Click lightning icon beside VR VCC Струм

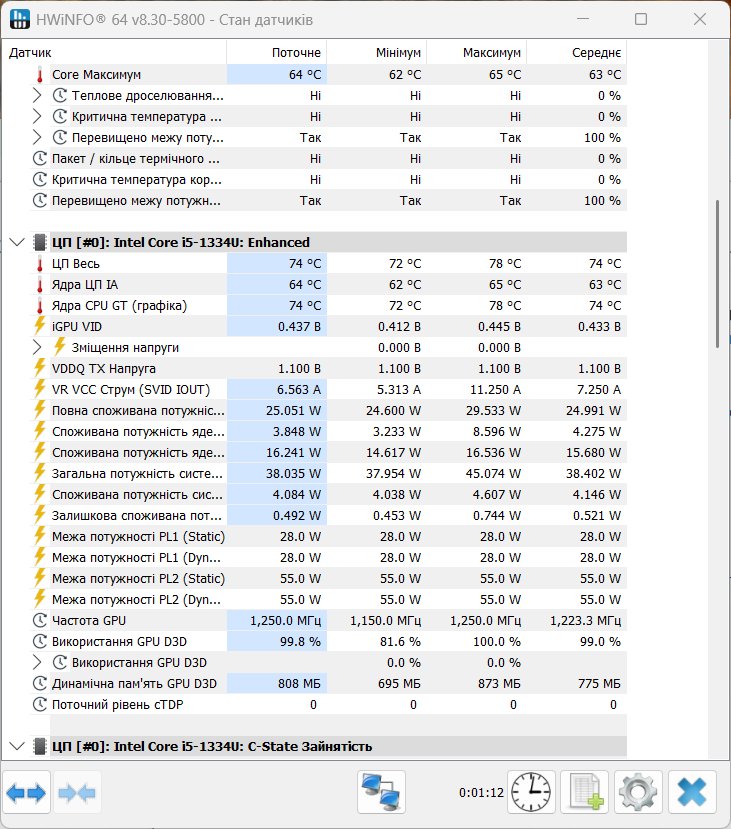[x=40, y=389]
